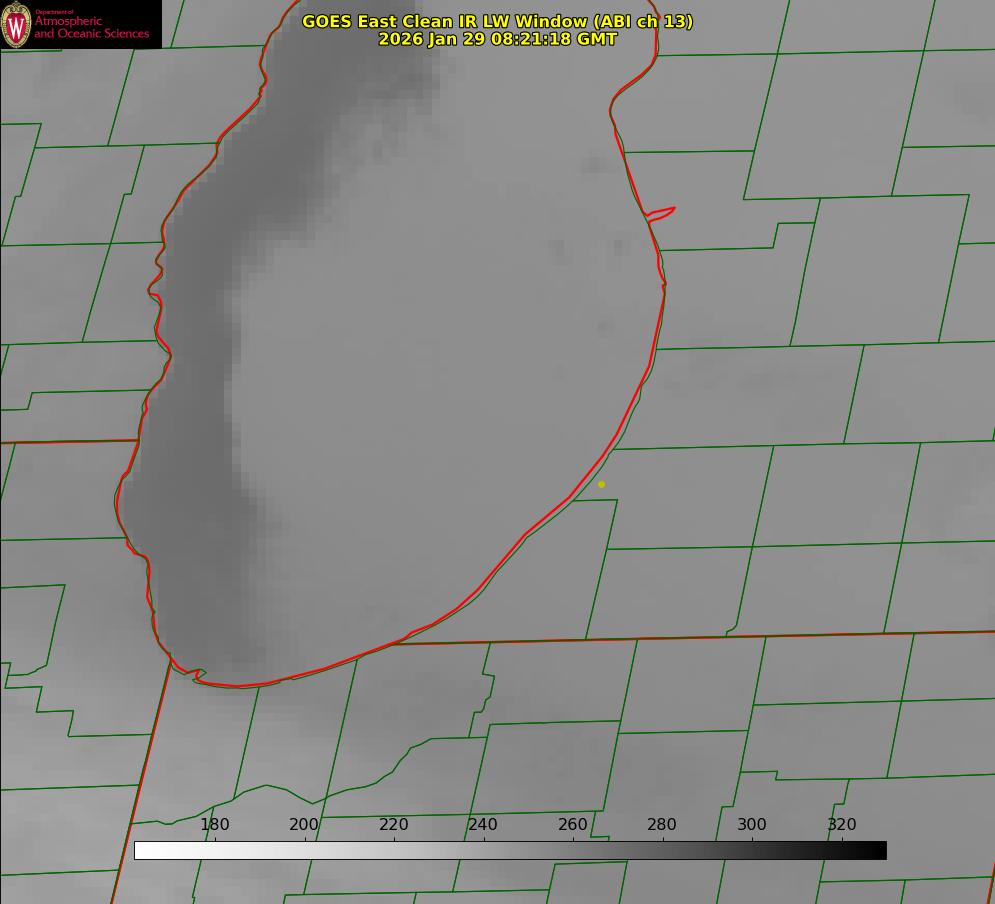Click the 320 label on the colorbar
This screenshot has width=995, height=904.
click(842, 825)
